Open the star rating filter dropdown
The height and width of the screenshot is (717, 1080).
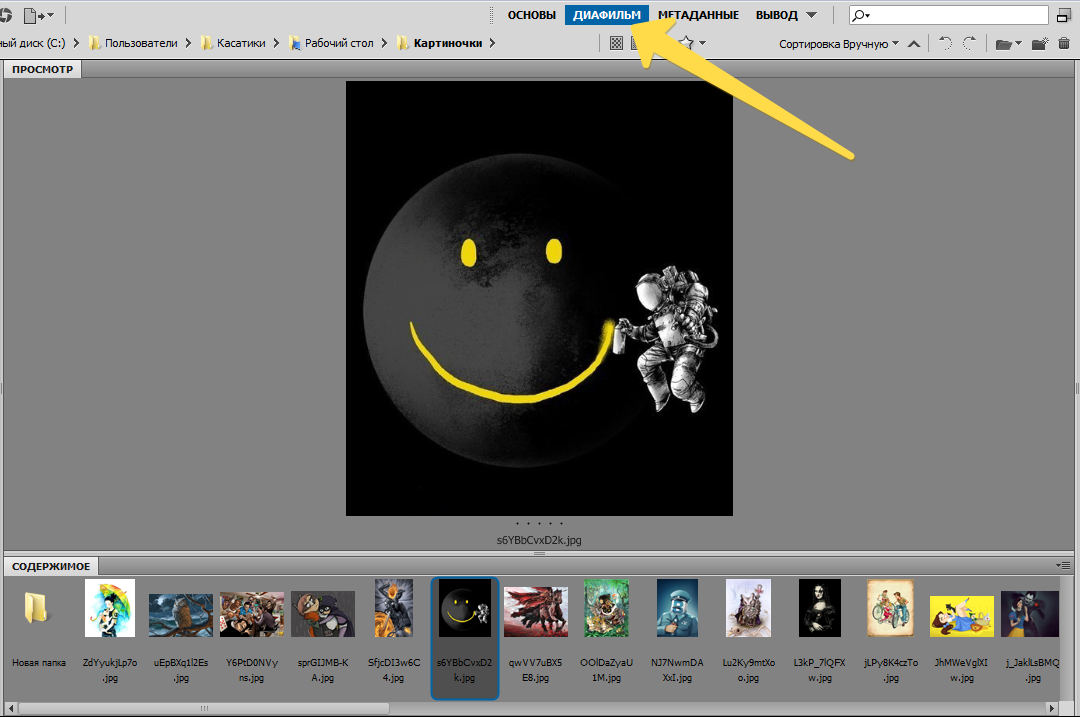(692, 43)
